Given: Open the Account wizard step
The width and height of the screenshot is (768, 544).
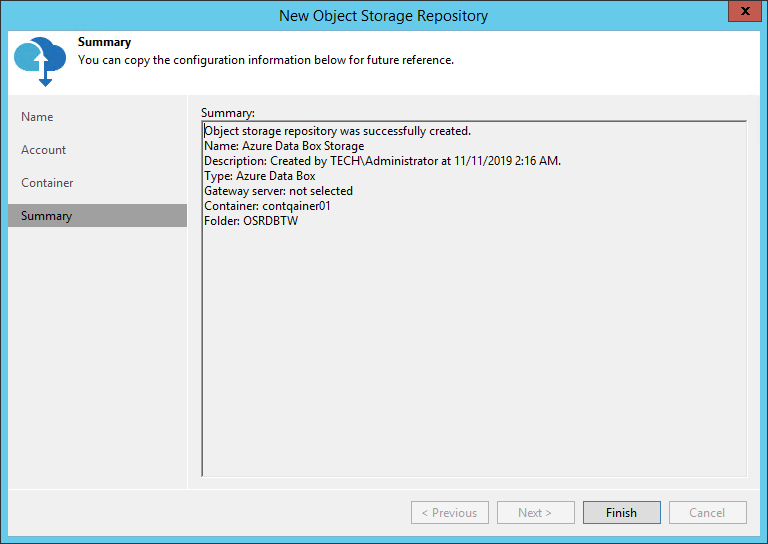Looking at the screenshot, I should click(x=44, y=150).
